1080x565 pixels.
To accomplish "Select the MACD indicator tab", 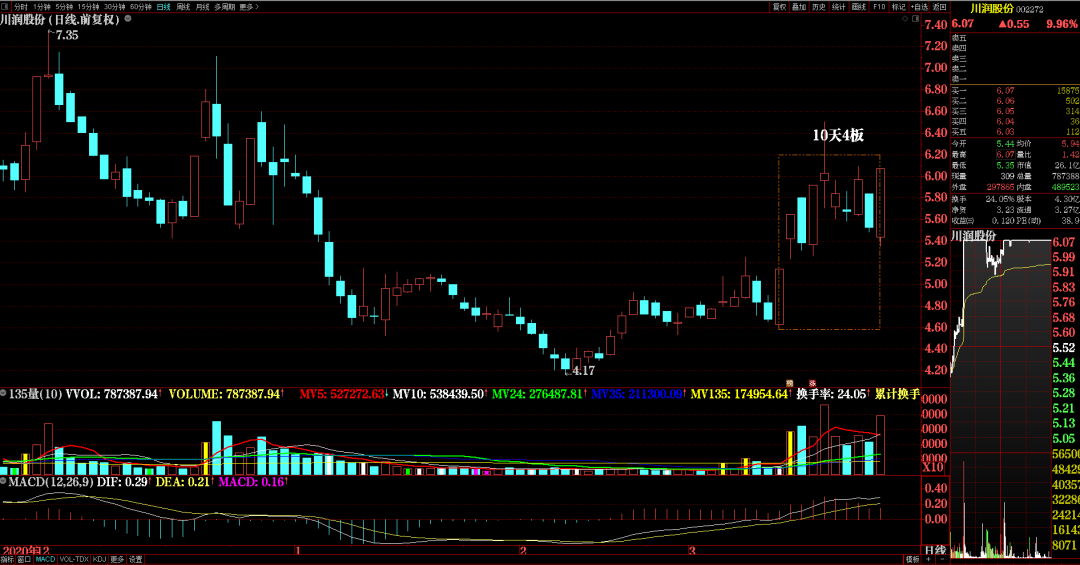I will click(x=45, y=559).
